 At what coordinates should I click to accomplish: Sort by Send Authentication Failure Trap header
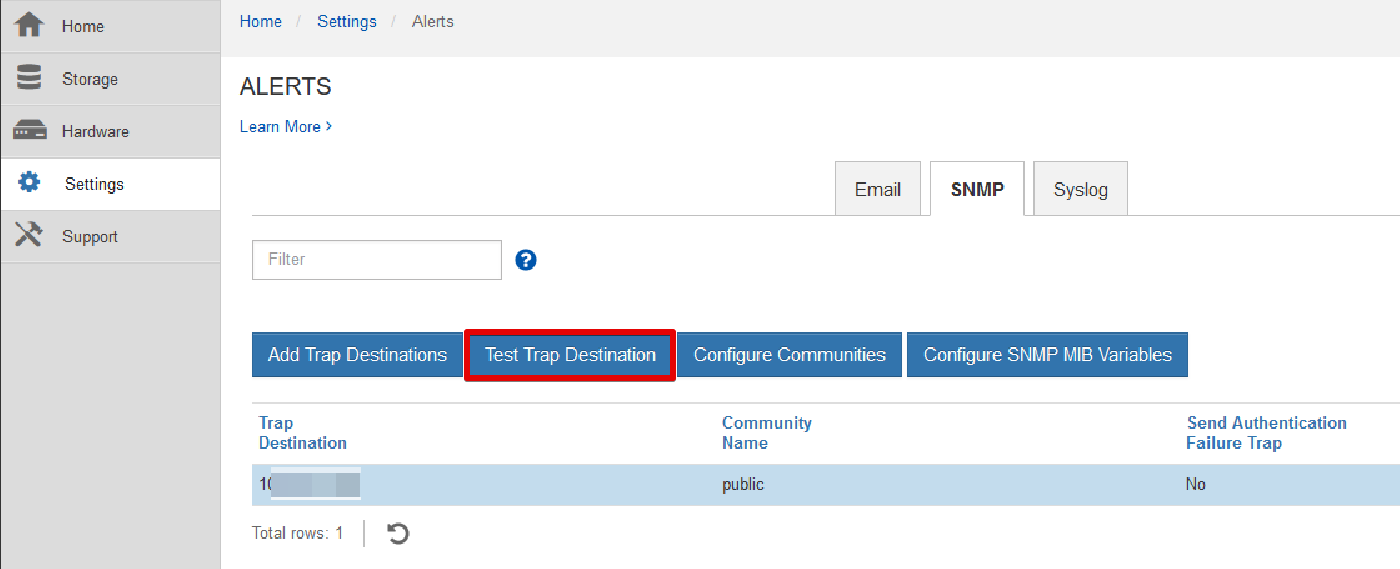coord(1266,433)
